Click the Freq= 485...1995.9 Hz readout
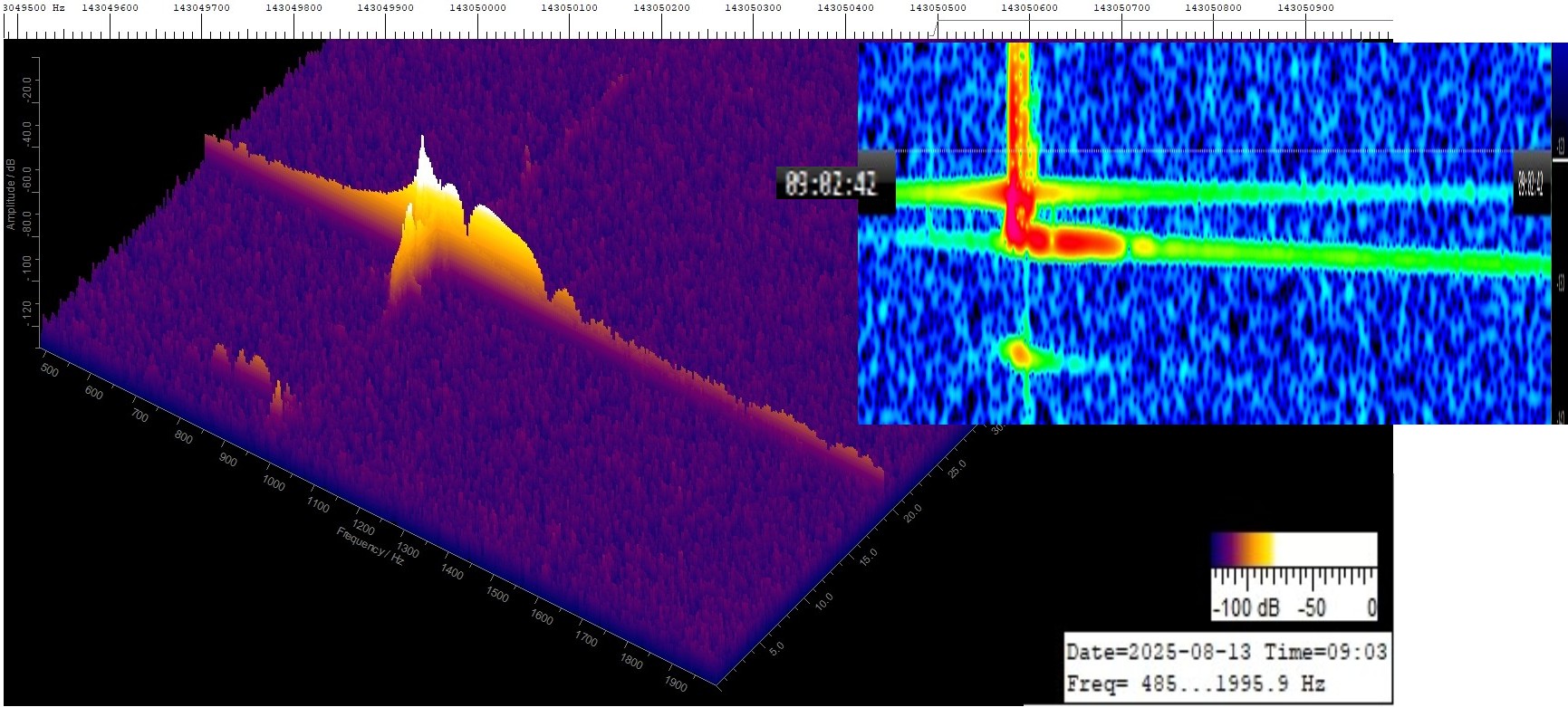Viewport: 1568px width, 707px height. (x=1196, y=683)
